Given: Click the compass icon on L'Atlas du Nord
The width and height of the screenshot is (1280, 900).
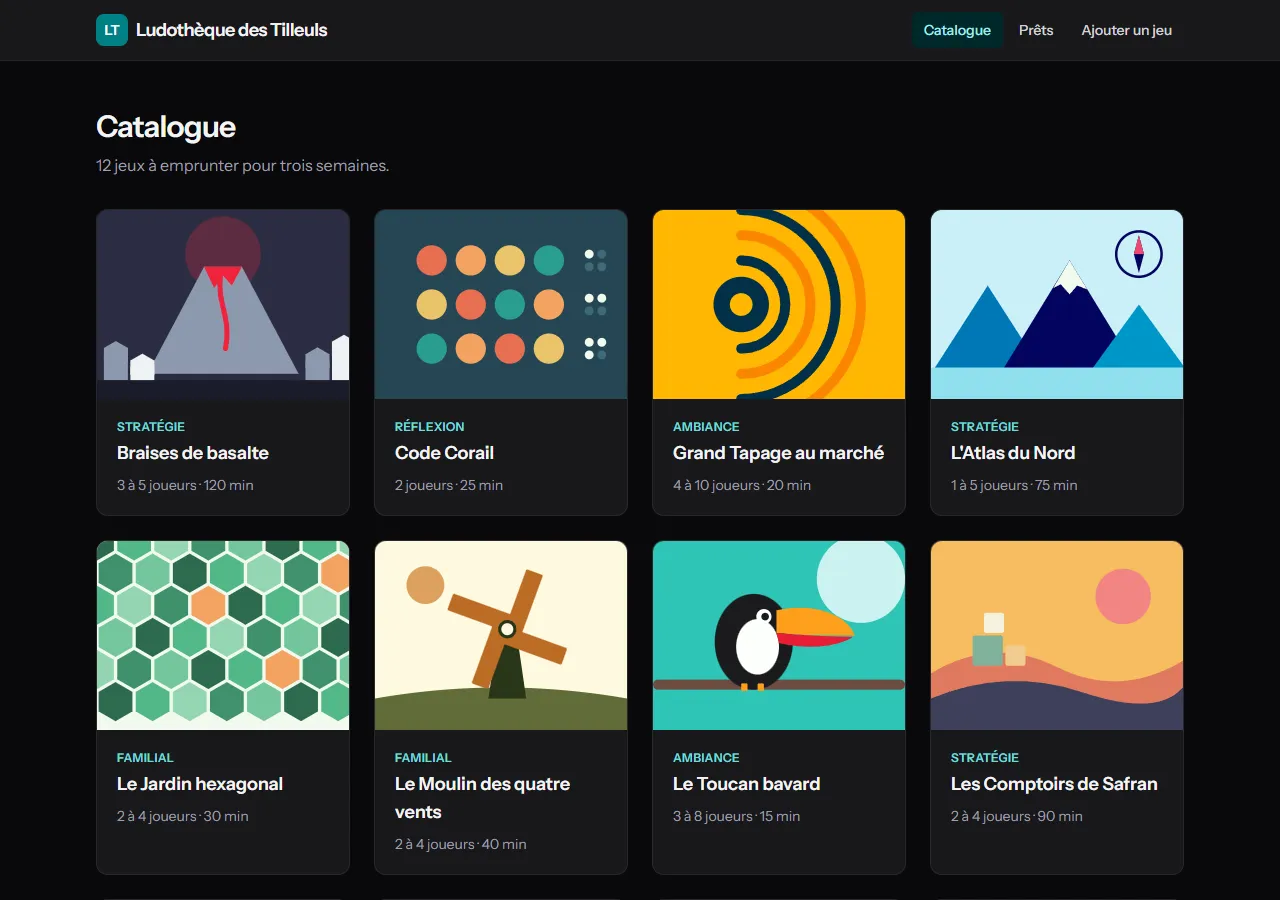Looking at the screenshot, I should click(1138, 254).
